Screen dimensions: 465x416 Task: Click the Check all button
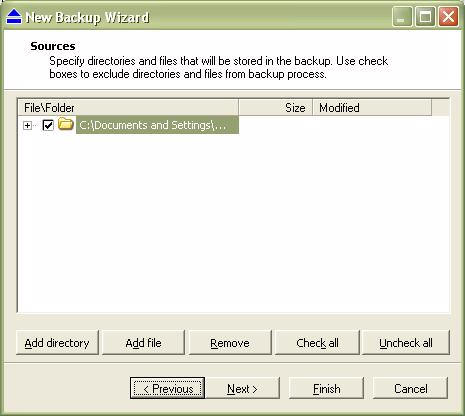point(317,343)
